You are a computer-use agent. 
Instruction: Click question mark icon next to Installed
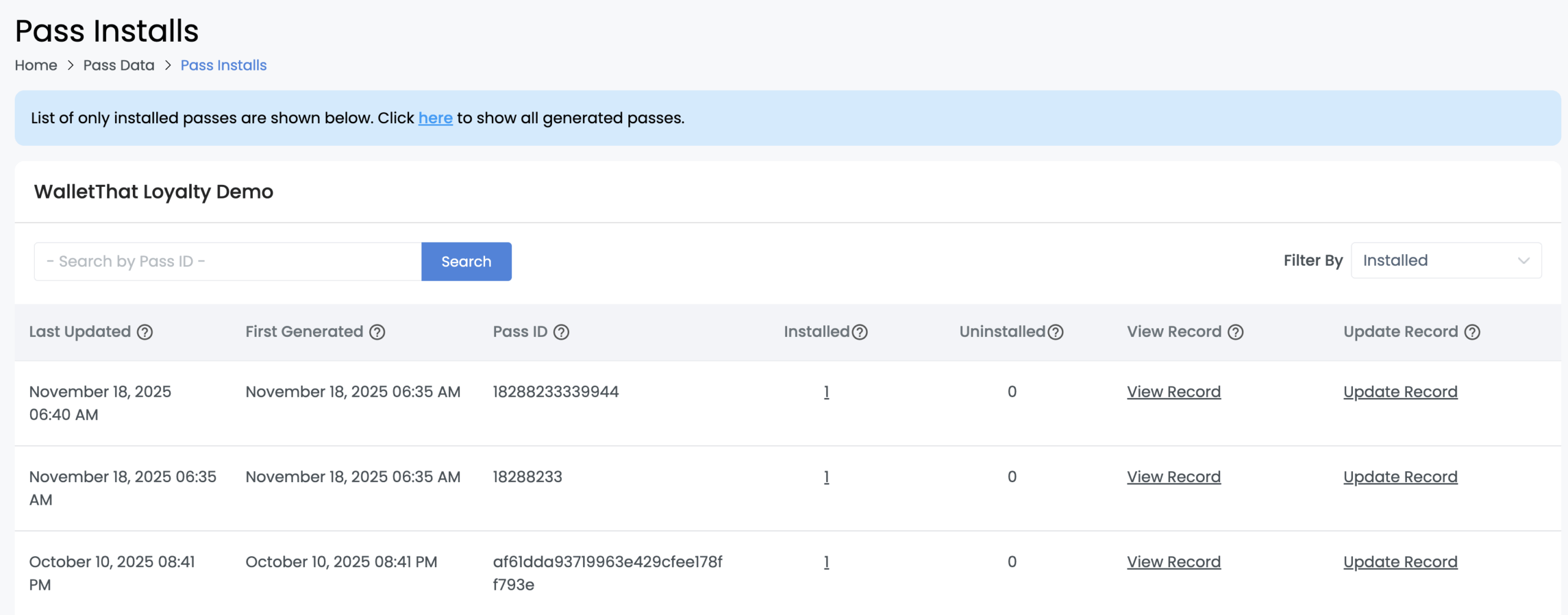(x=860, y=332)
